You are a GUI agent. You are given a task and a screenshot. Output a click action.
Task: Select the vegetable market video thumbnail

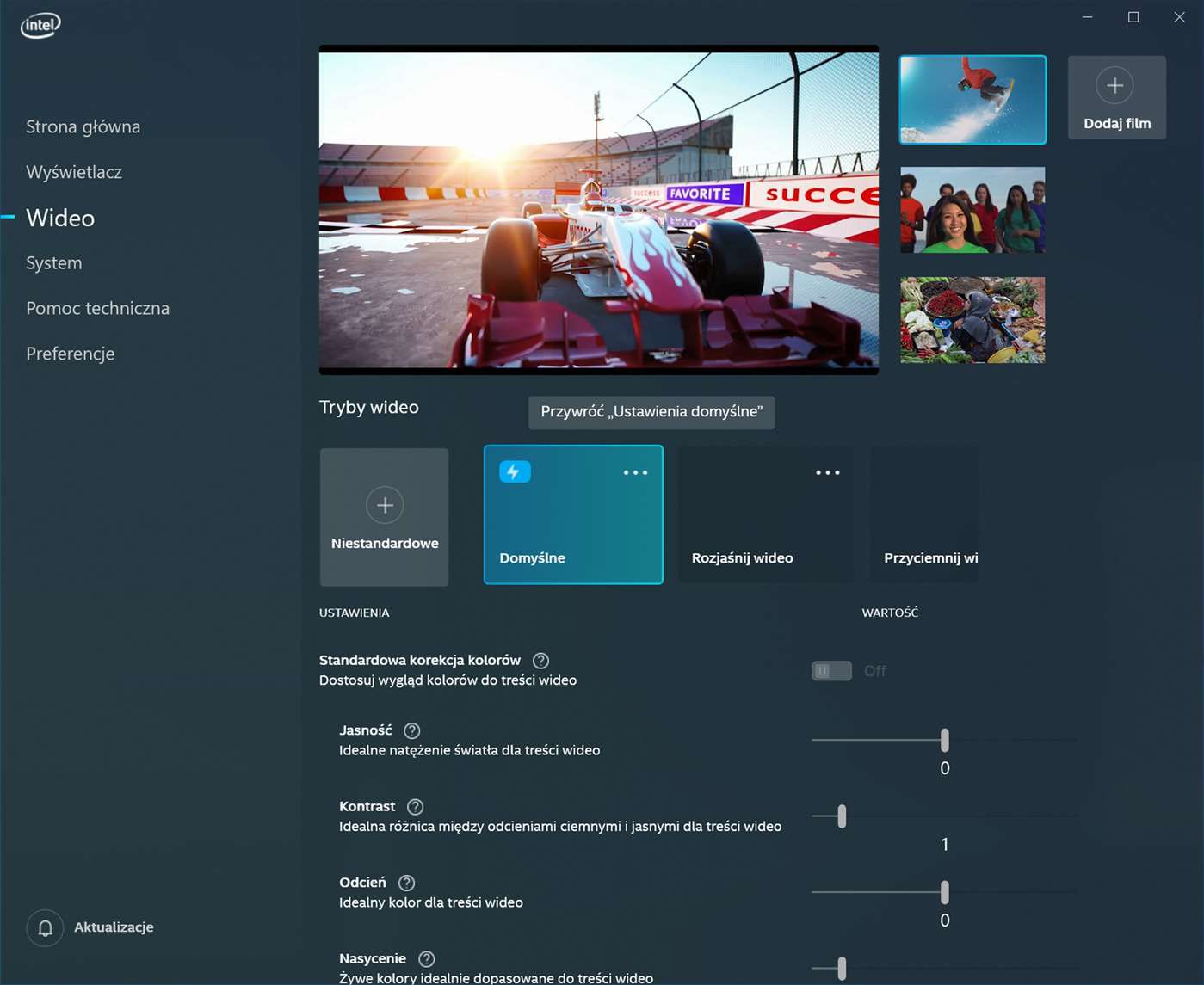(x=972, y=320)
